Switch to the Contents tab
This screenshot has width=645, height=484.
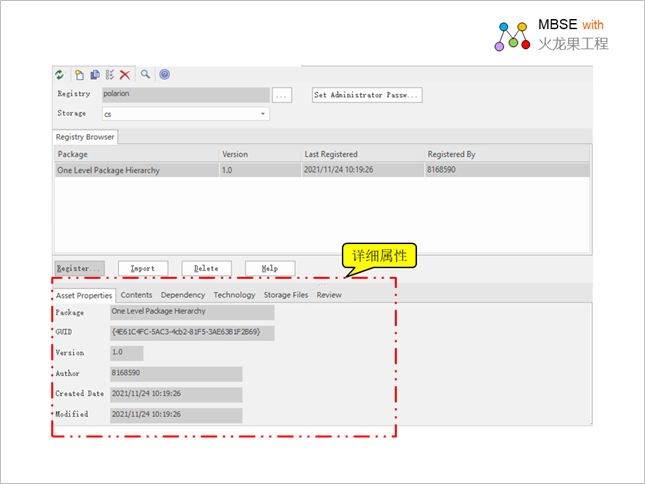(x=136, y=295)
